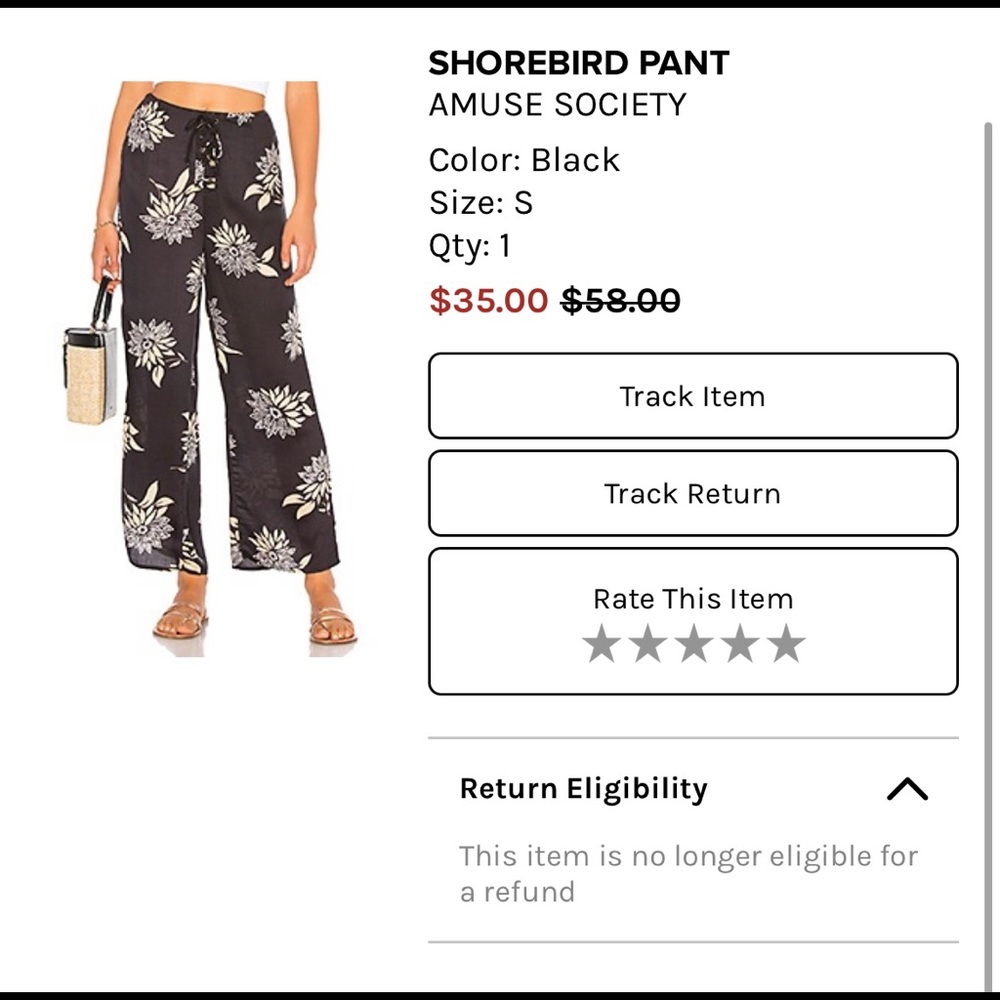Viewport: 1000px width, 1000px height.
Task: Select the third rating star
Action: [694, 643]
